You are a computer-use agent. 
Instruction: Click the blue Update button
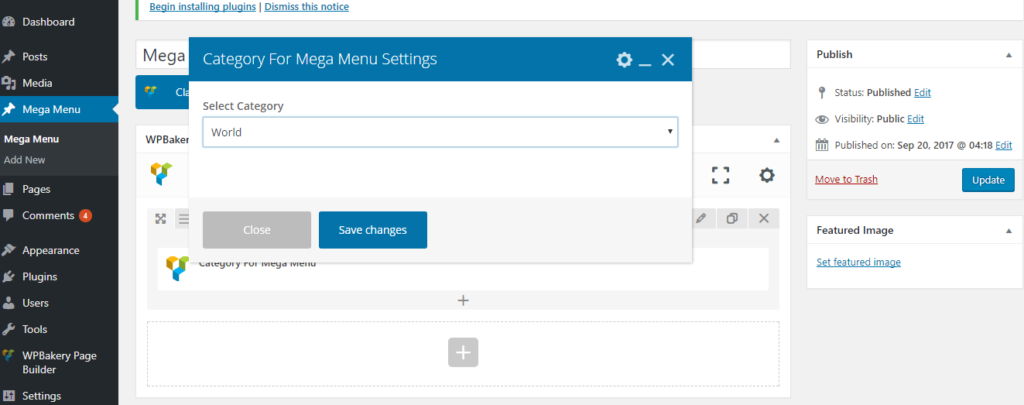point(987,180)
